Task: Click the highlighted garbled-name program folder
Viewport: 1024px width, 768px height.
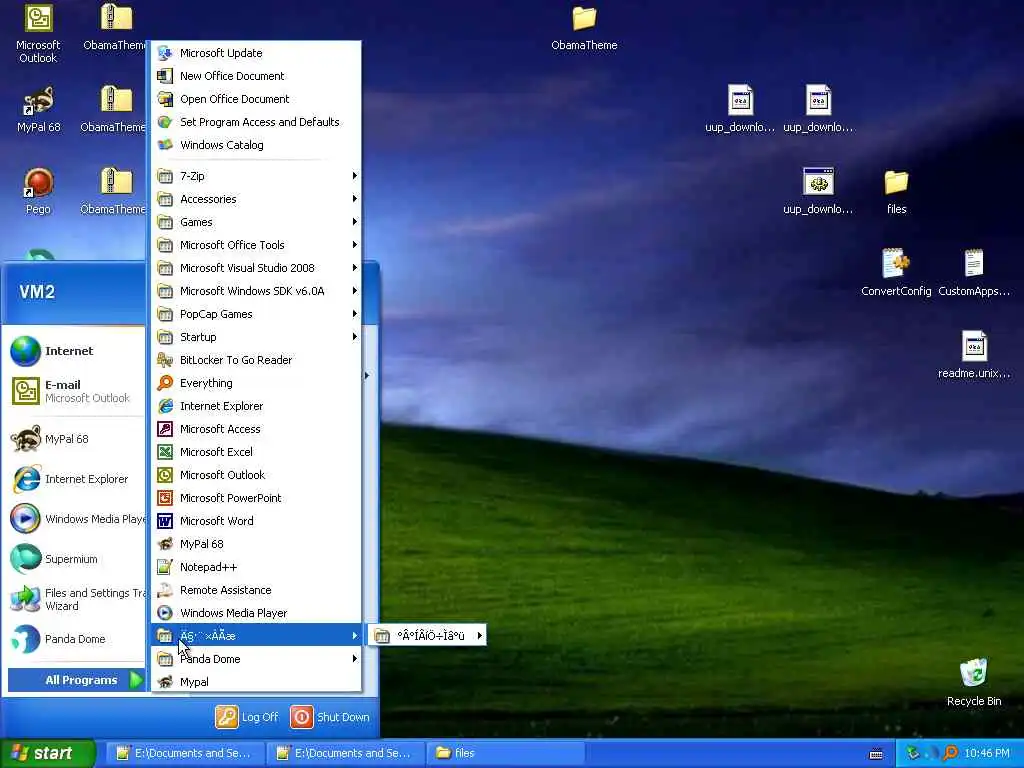Action: 256,635
